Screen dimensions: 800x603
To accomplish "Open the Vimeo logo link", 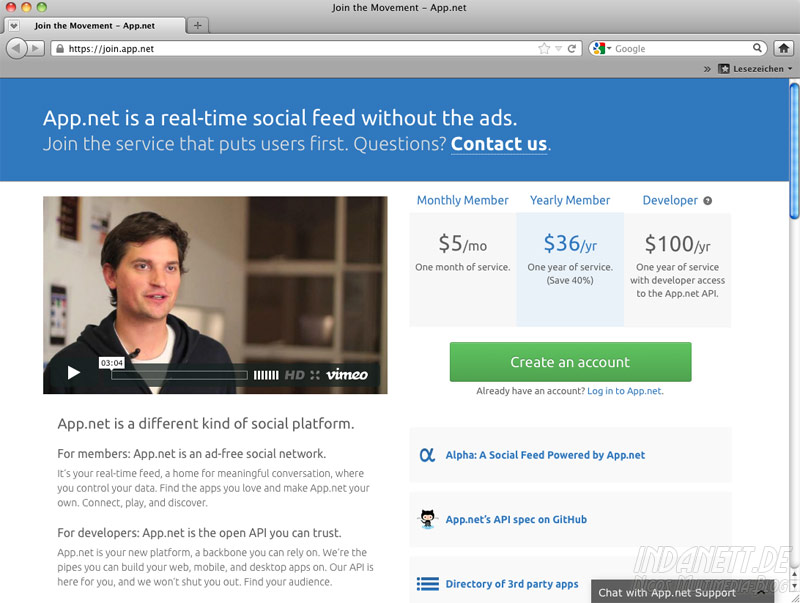I will [347, 375].
